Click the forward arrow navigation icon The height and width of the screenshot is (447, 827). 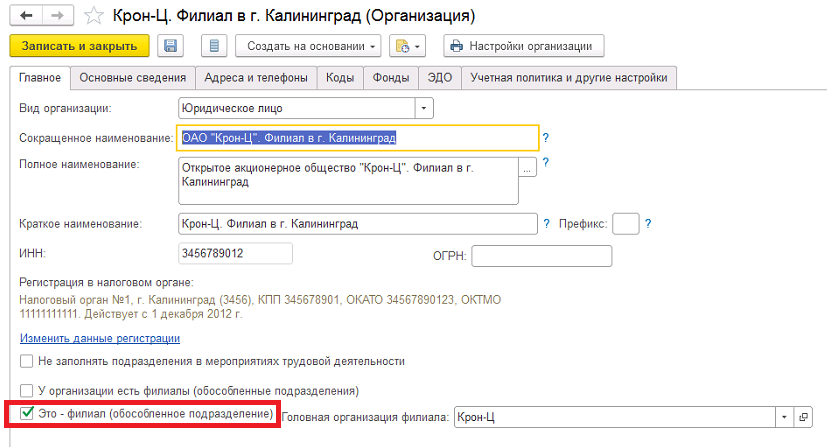(x=57, y=16)
